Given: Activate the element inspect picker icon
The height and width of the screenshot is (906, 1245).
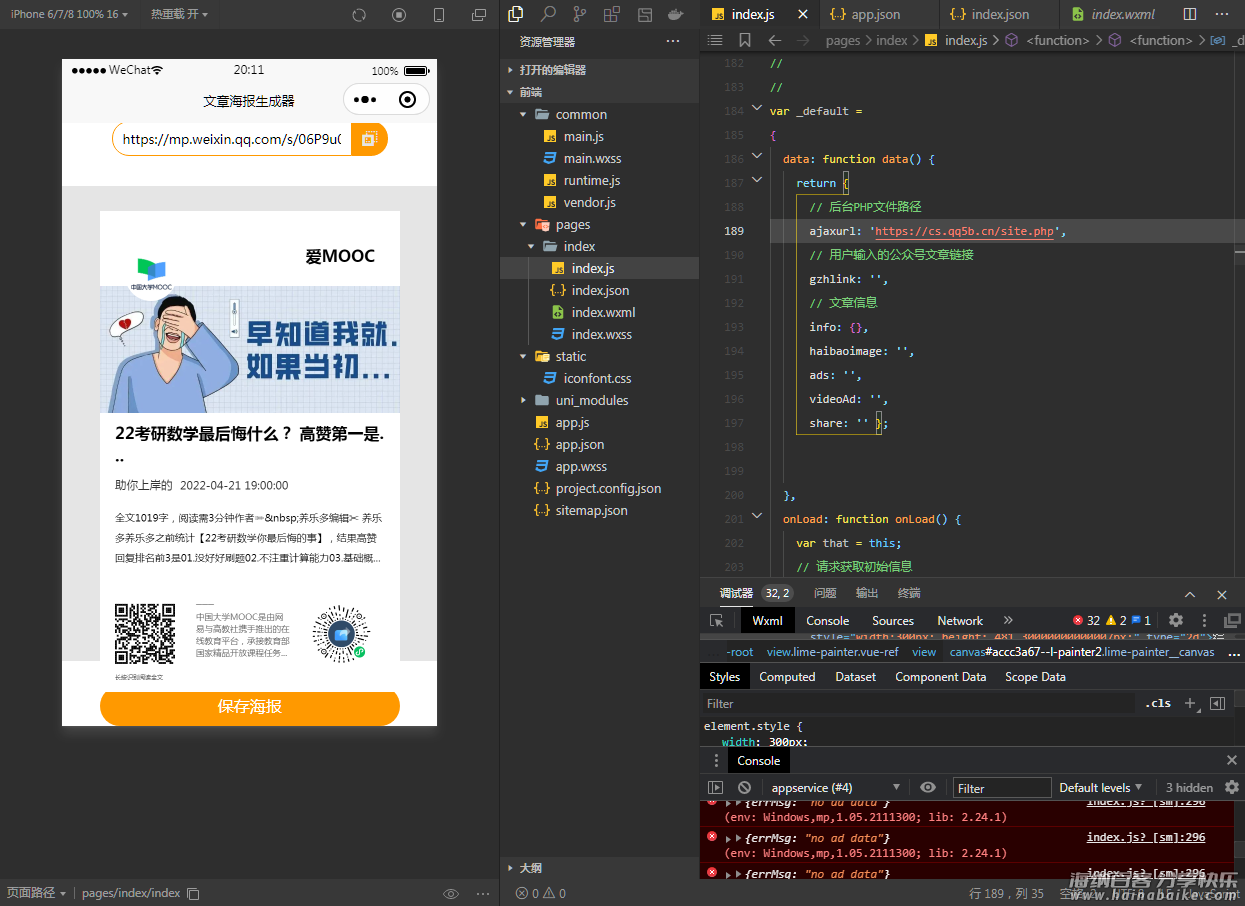Looking at the screenshot, I should click(717, 620).
